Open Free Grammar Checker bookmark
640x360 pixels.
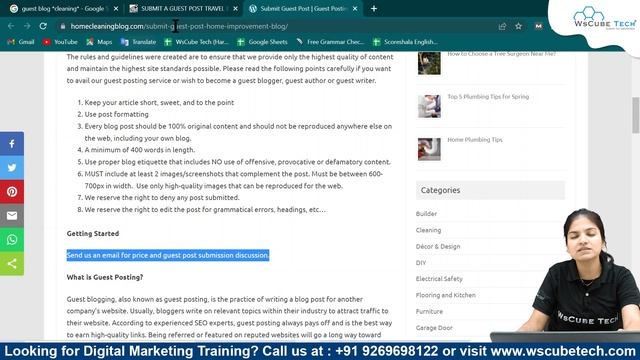coord(330,42)
